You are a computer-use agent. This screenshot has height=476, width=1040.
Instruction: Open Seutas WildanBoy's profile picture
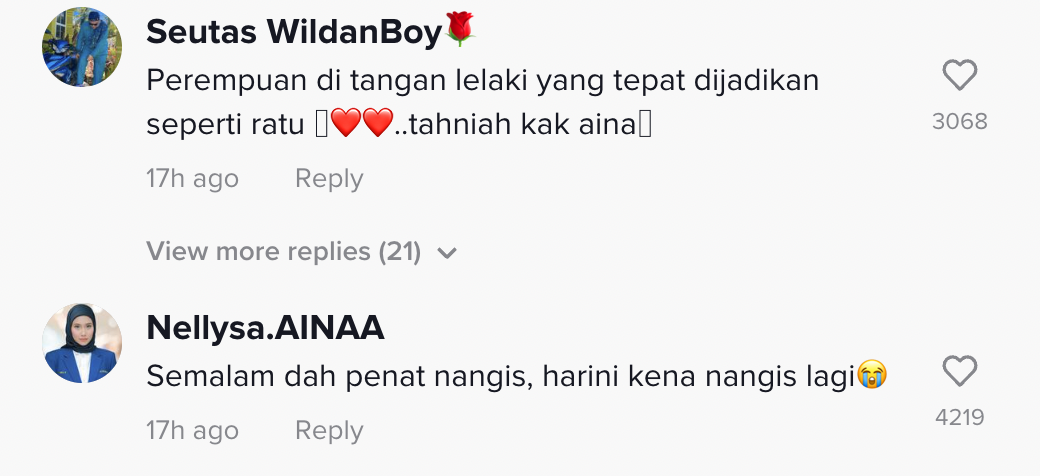point(82,47)
